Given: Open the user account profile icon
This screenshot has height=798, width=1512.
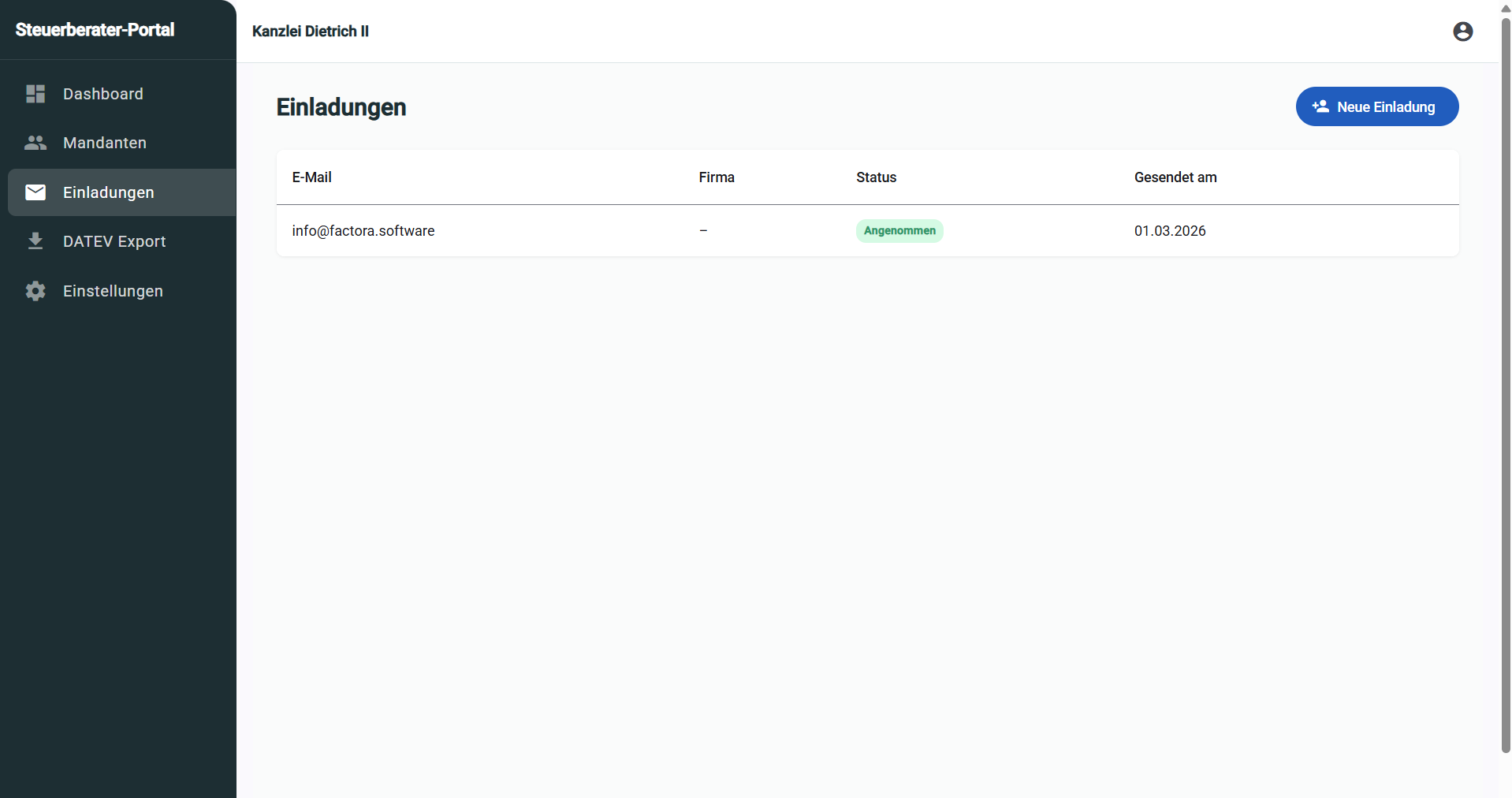Looking at the screenshot, I should point(1462,32).
